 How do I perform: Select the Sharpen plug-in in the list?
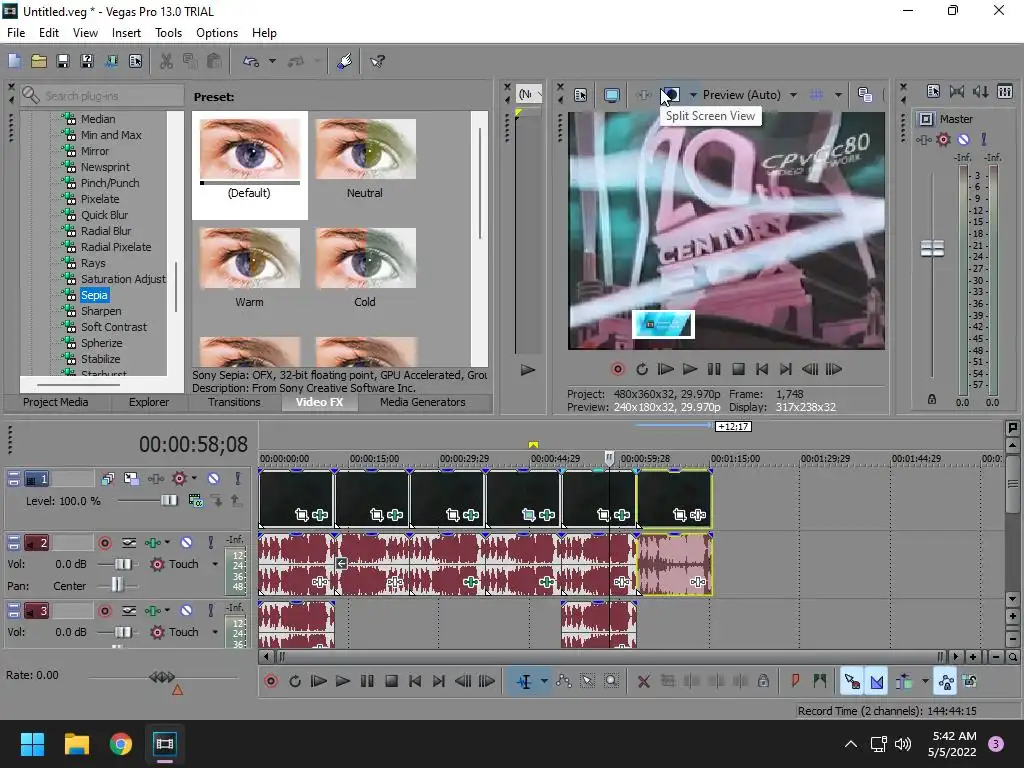(101, 311)
